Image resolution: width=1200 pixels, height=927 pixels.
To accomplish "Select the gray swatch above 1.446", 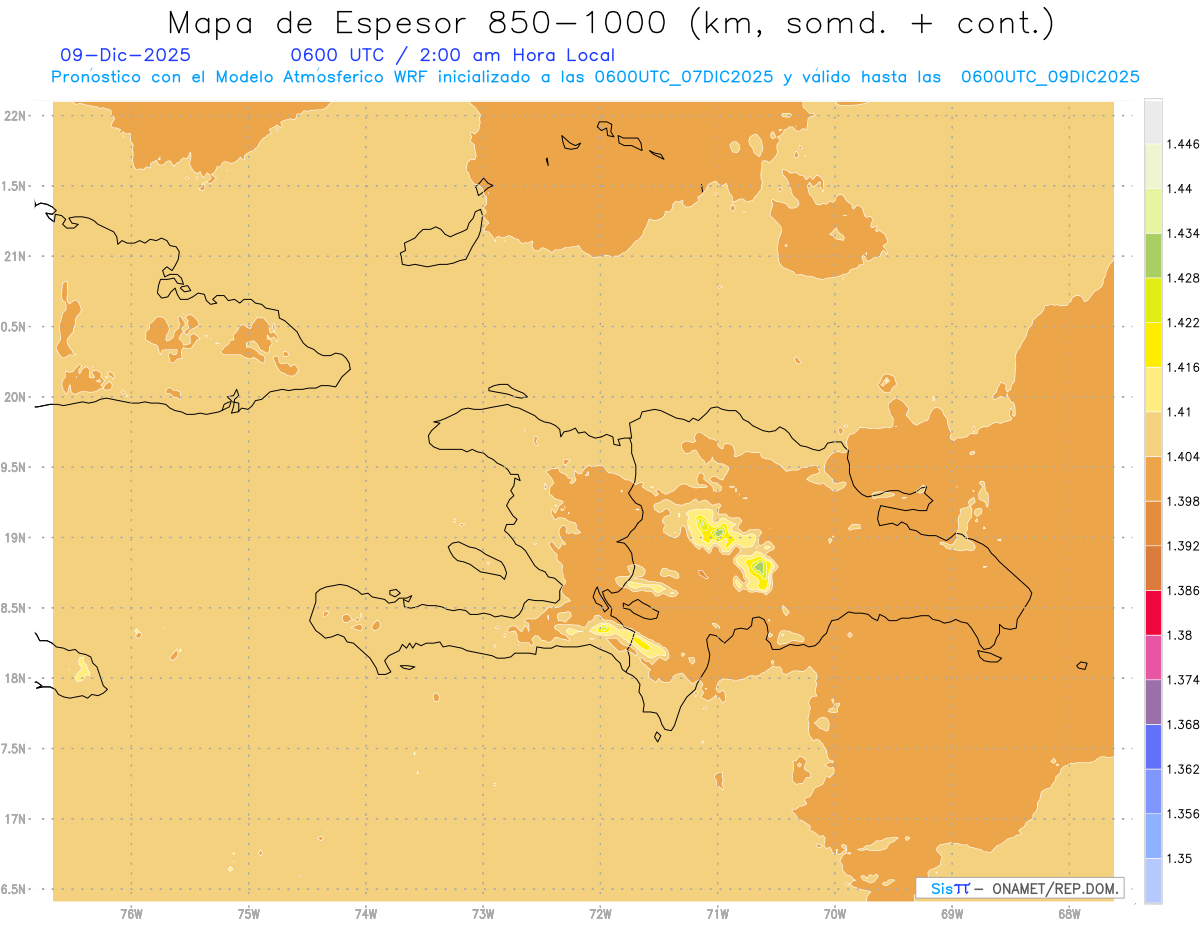I will point(1153,121).
